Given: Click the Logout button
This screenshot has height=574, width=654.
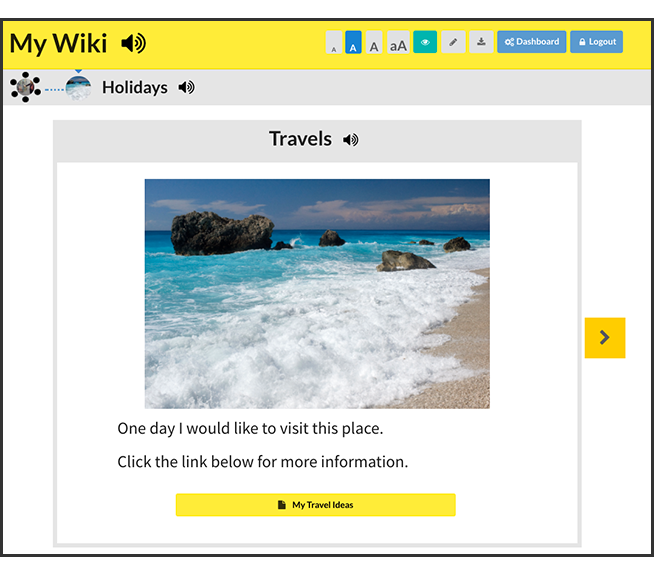Looking at the screenshot, I should coord(596,42).
